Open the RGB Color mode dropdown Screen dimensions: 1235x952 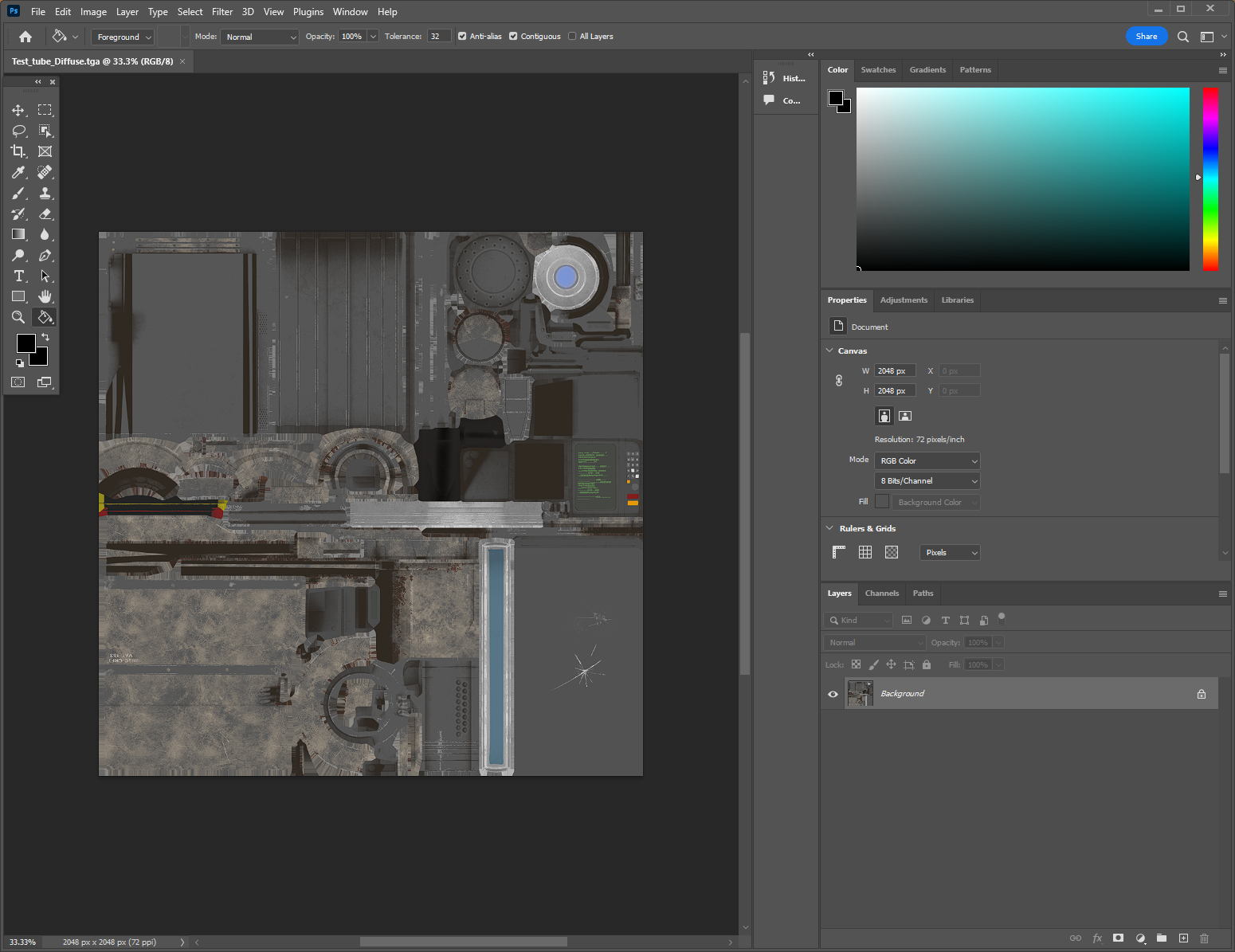point(927,460)
